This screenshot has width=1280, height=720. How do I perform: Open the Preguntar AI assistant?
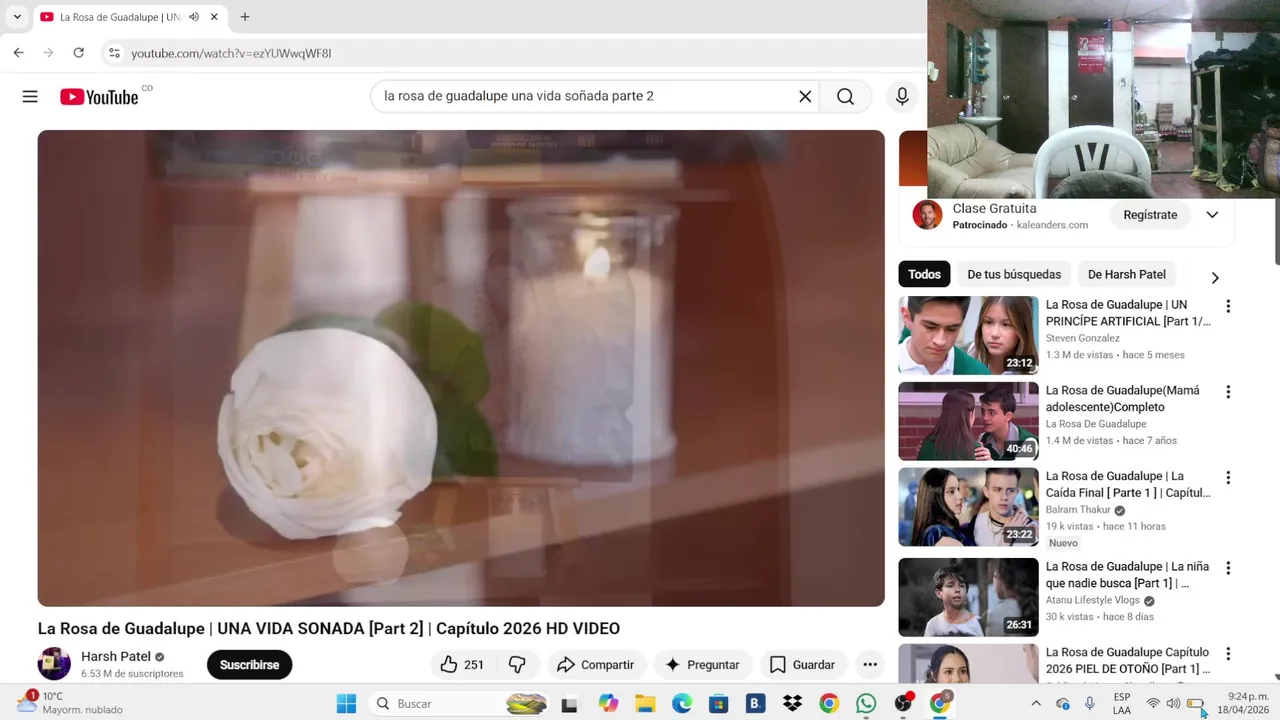(702, 665)
